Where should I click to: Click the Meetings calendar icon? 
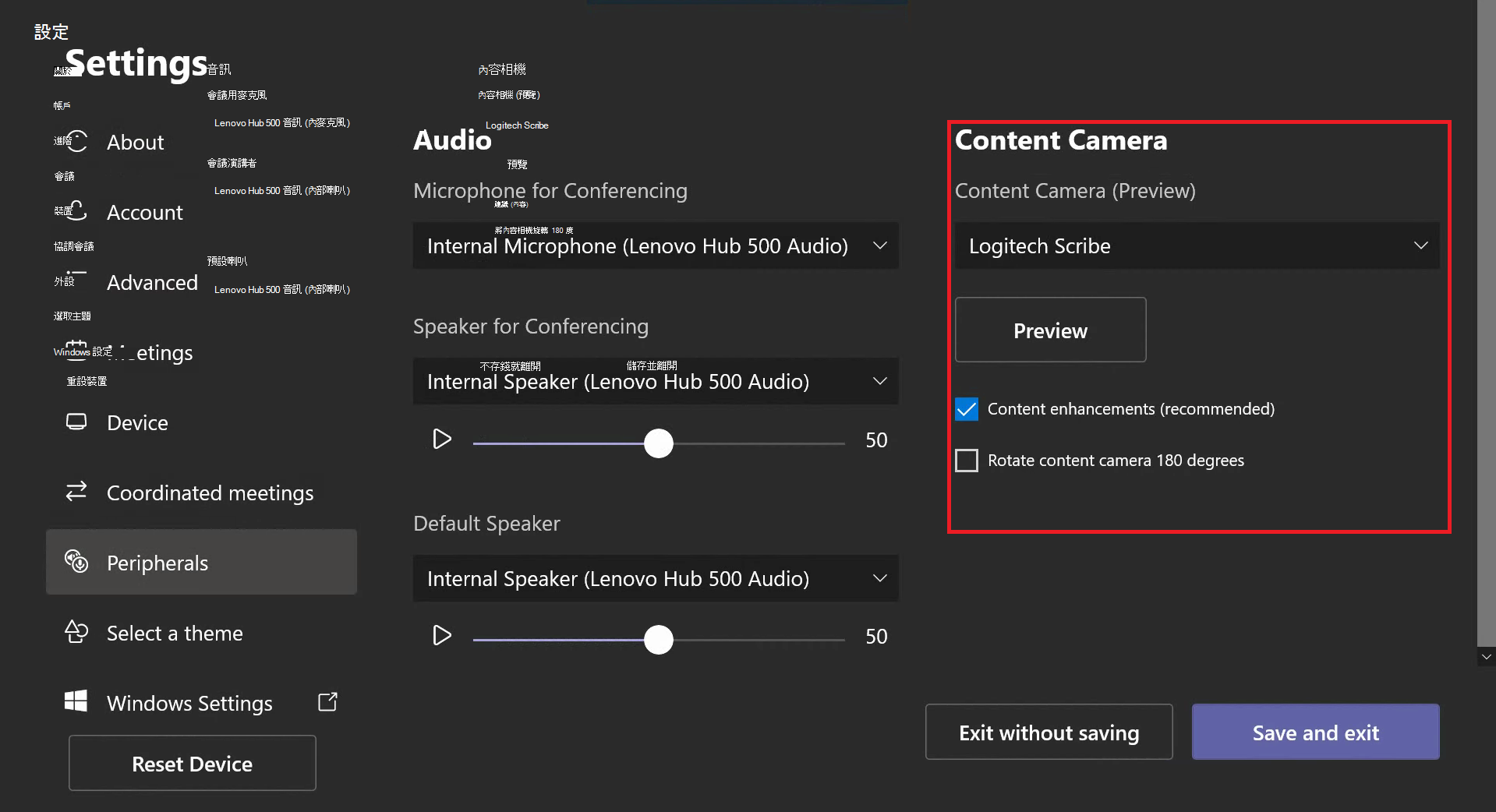pos(76,351)
